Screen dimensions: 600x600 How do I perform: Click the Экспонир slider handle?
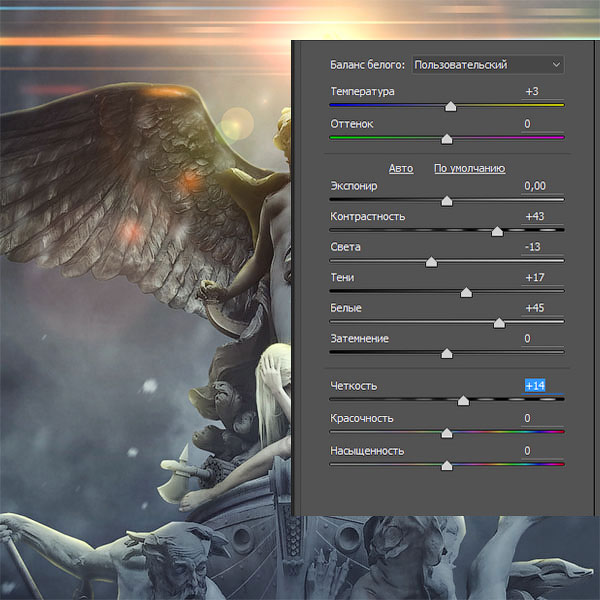[447, 201]
